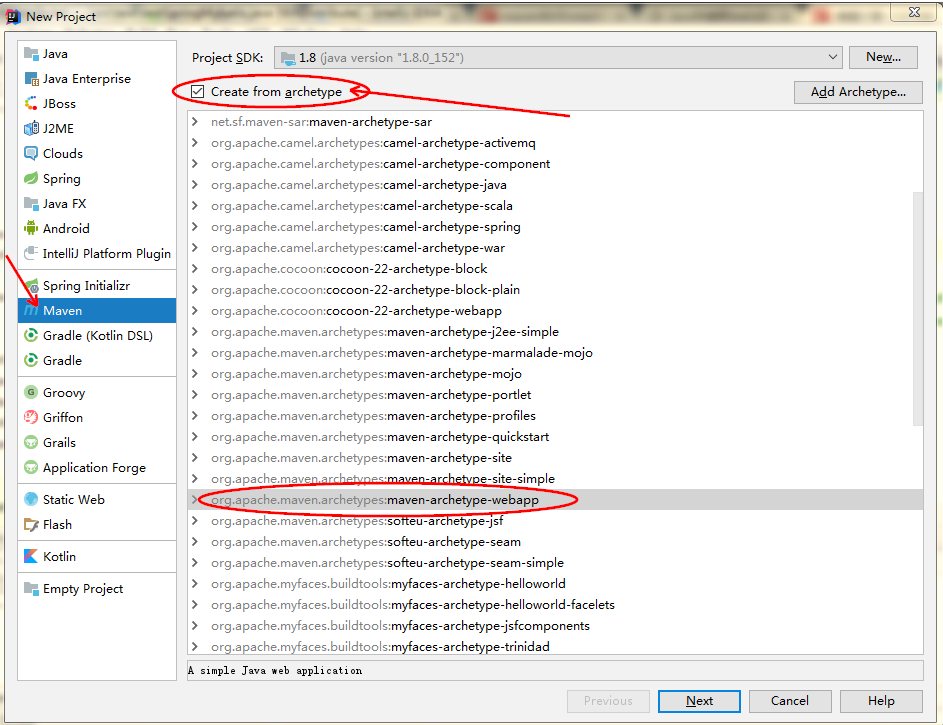Viewport: 943px width, 725px height.
Task: Expand maven-archetype-j2ee-simple chevron
Action: click(x=195, y=331)
